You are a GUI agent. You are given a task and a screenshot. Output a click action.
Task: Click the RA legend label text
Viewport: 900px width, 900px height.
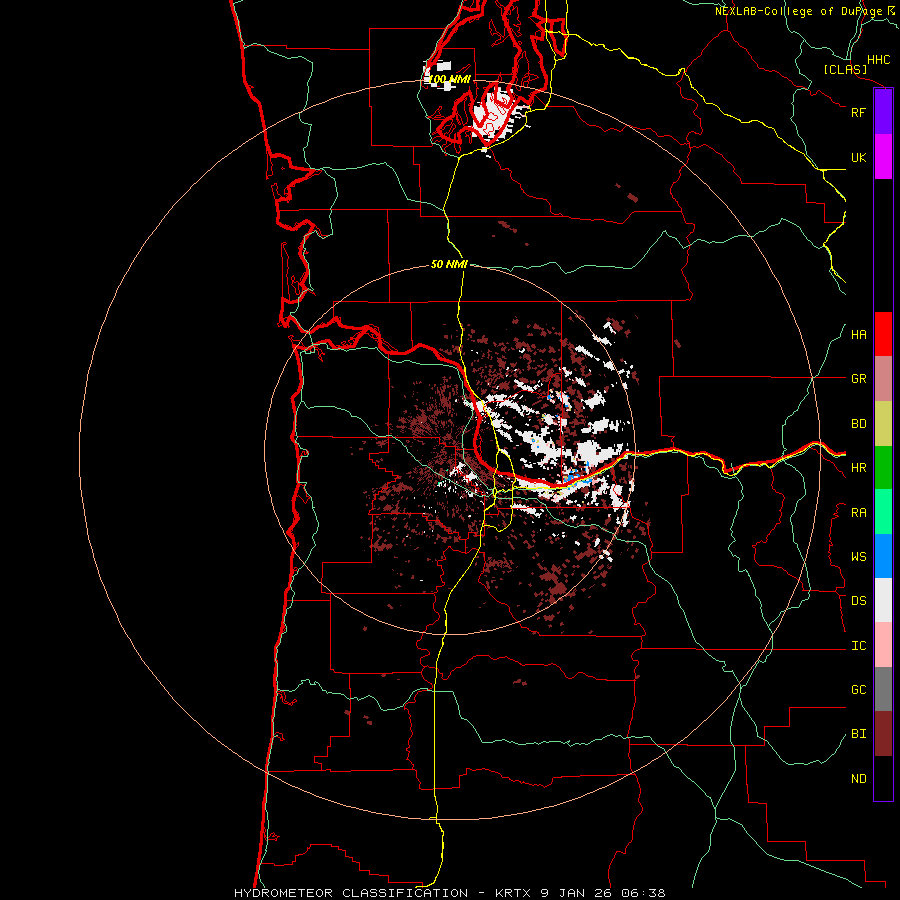point(859,513)
